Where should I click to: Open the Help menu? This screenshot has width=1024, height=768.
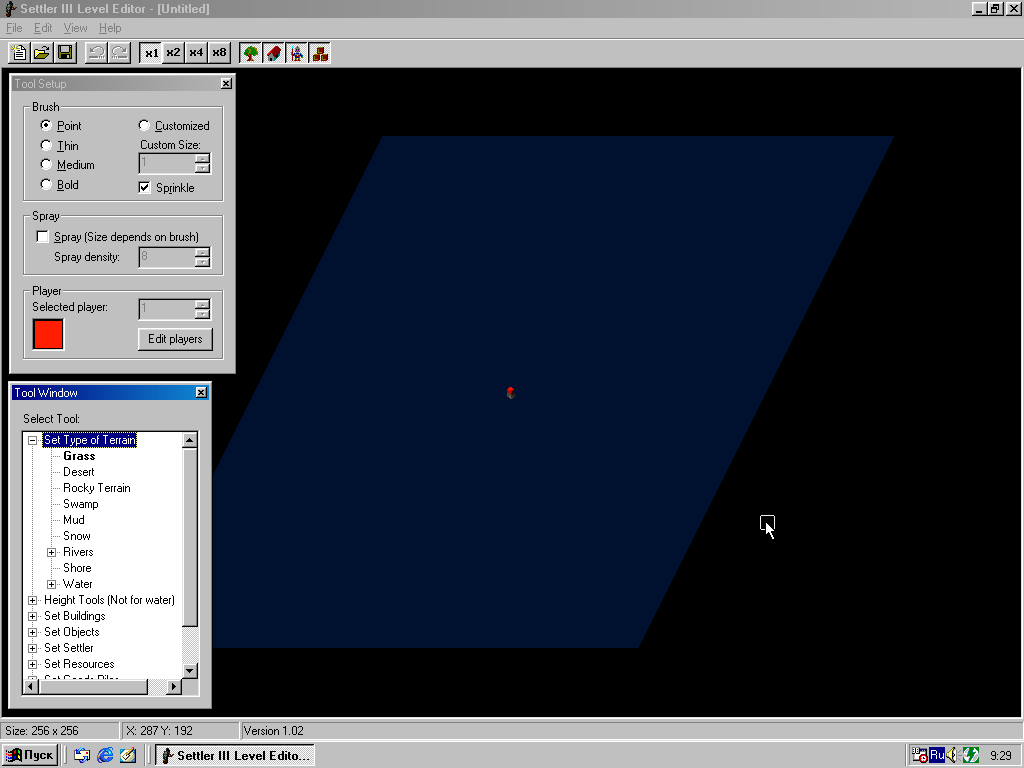(110, 28)
